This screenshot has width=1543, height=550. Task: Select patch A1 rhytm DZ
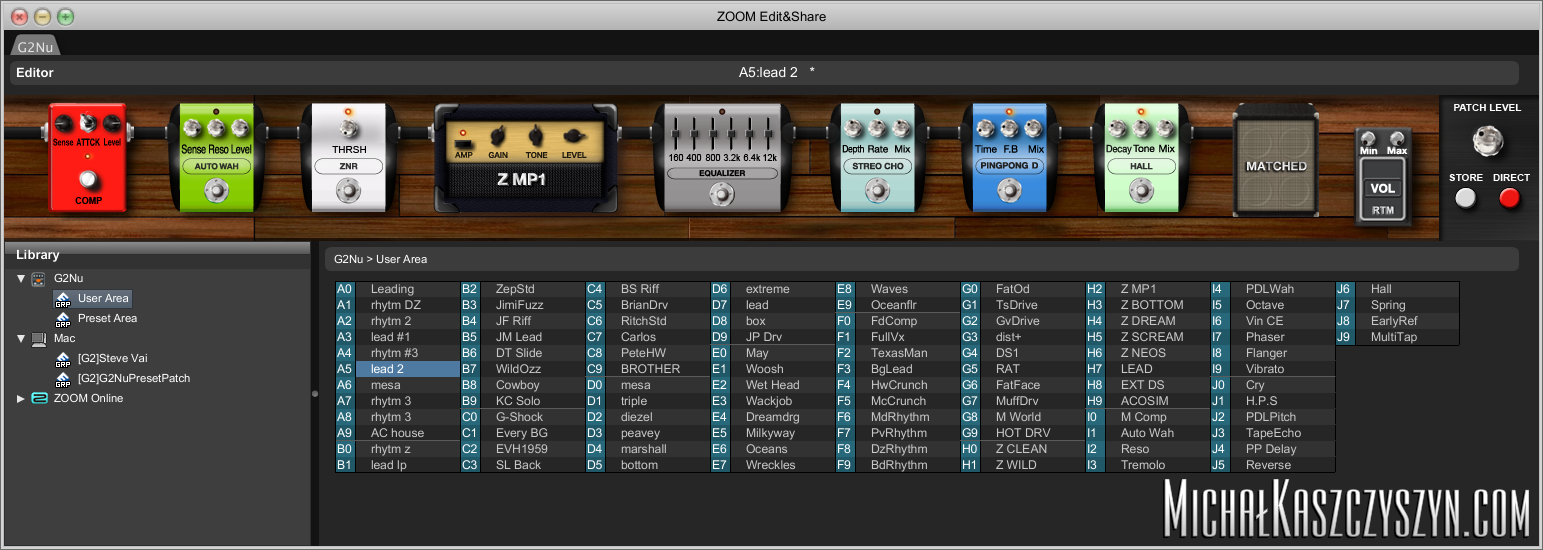point(397,305)
